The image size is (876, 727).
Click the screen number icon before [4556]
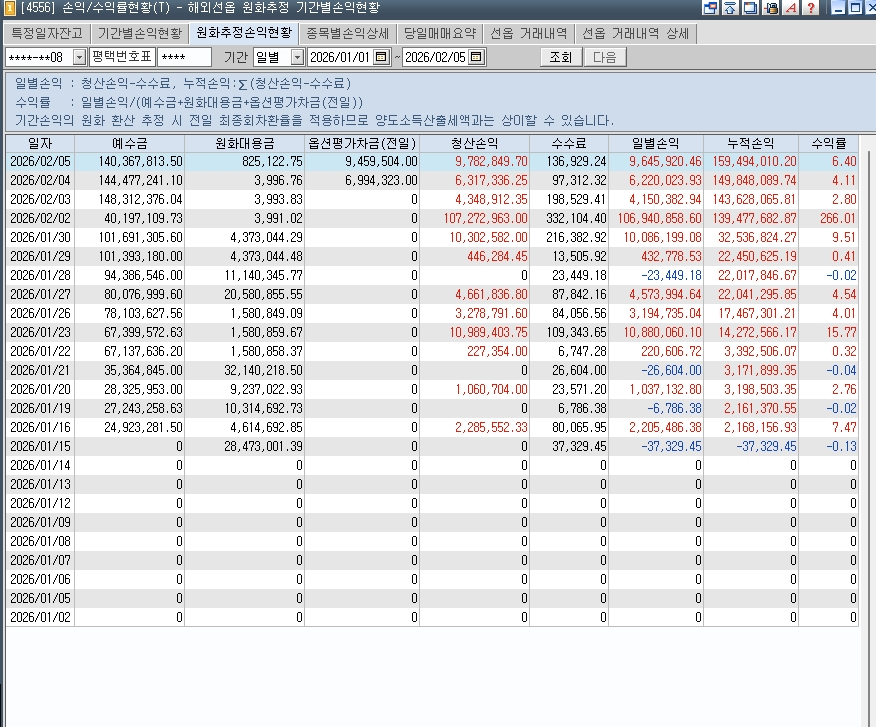[x=9, y=8]
